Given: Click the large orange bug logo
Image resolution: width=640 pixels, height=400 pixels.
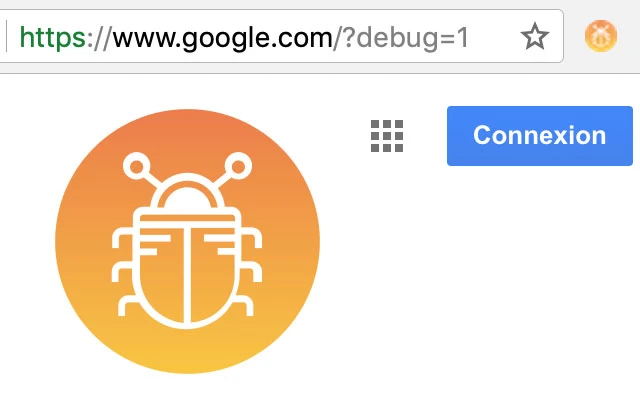Looking at the screenshot, I should coord(187,241).
